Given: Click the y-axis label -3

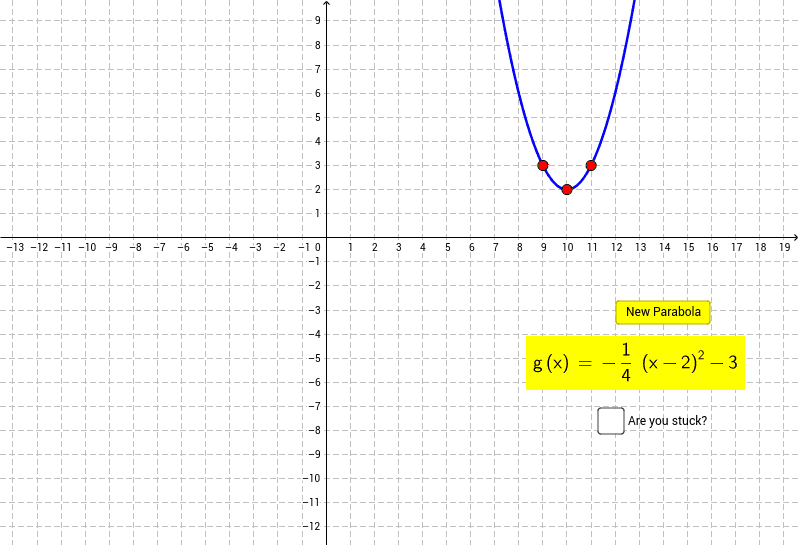Looking at the screenshot, I should click(314, 310).
